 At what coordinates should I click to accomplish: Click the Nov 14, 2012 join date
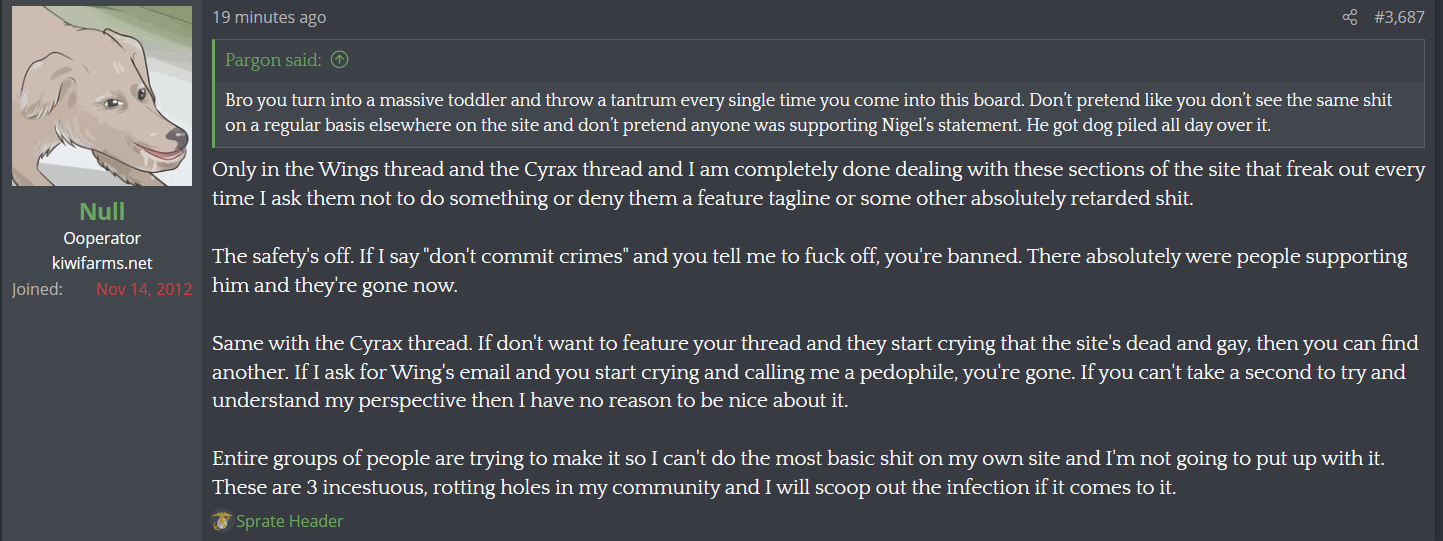[x=144, y=290]
